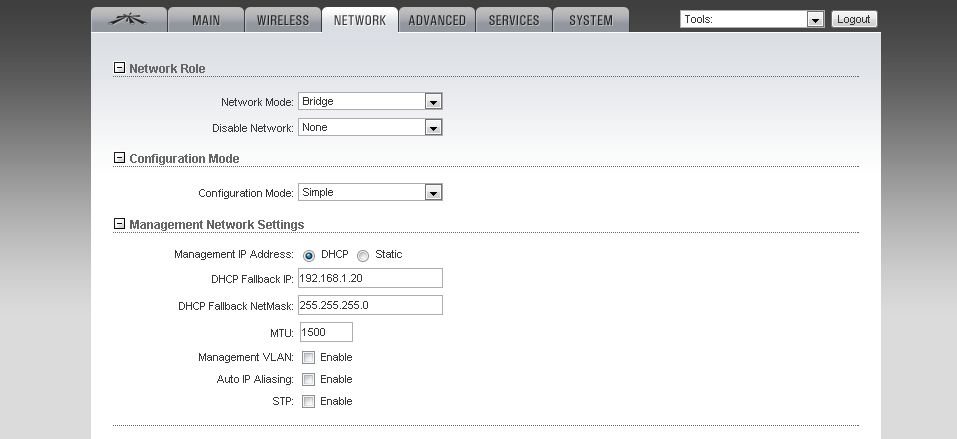
Task: Enable the Management VLAN checkbox
Action: tap(309, 357)
